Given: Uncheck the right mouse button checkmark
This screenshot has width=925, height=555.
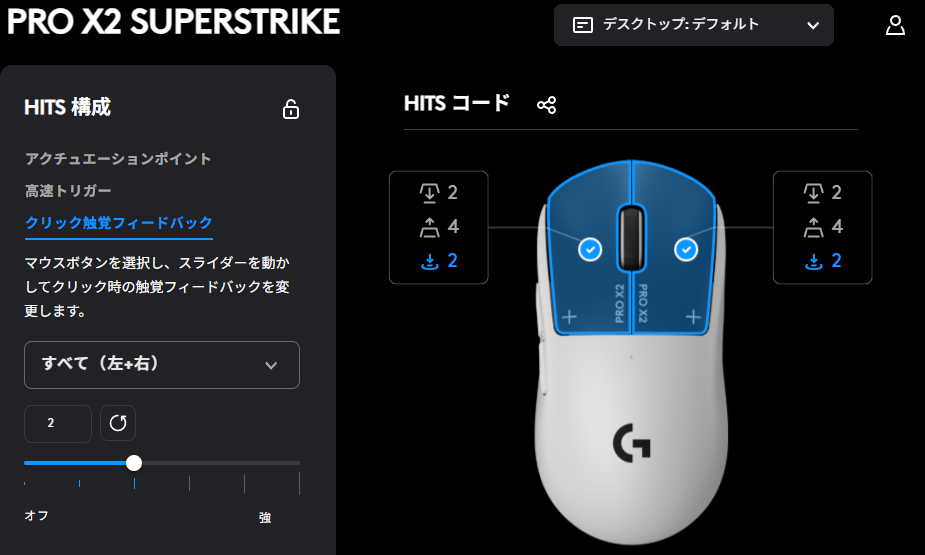Looking at the screenshot, I should tap(686, 249).
